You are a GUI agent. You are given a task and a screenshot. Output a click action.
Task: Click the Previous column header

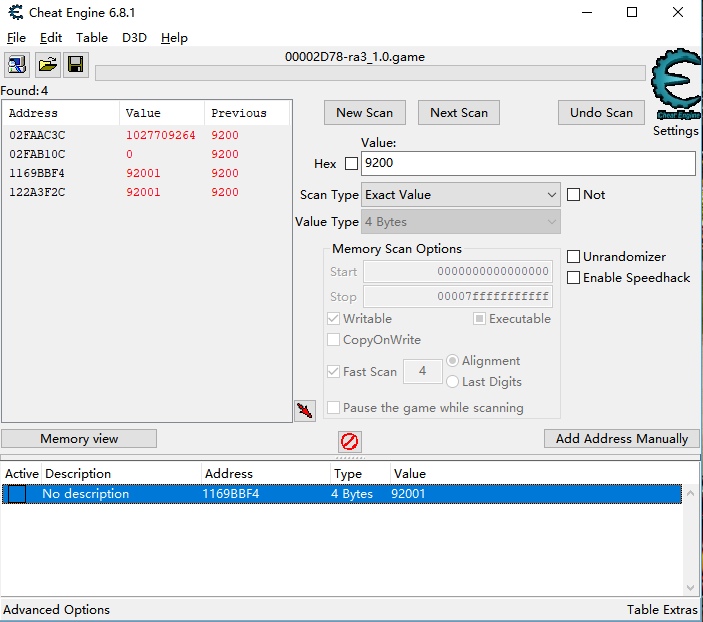point(247,113)
